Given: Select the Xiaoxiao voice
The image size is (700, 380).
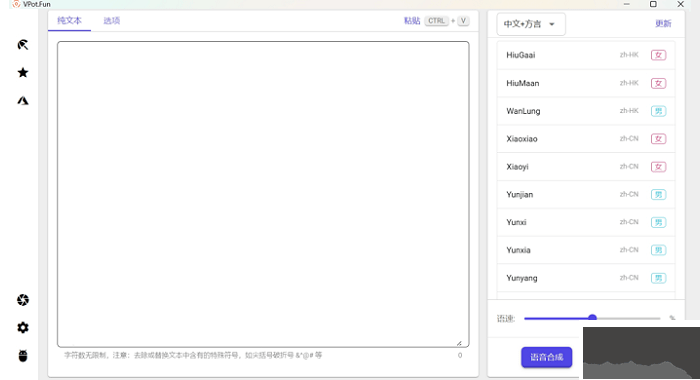Looking at the screenshot, I should (586, 139).
